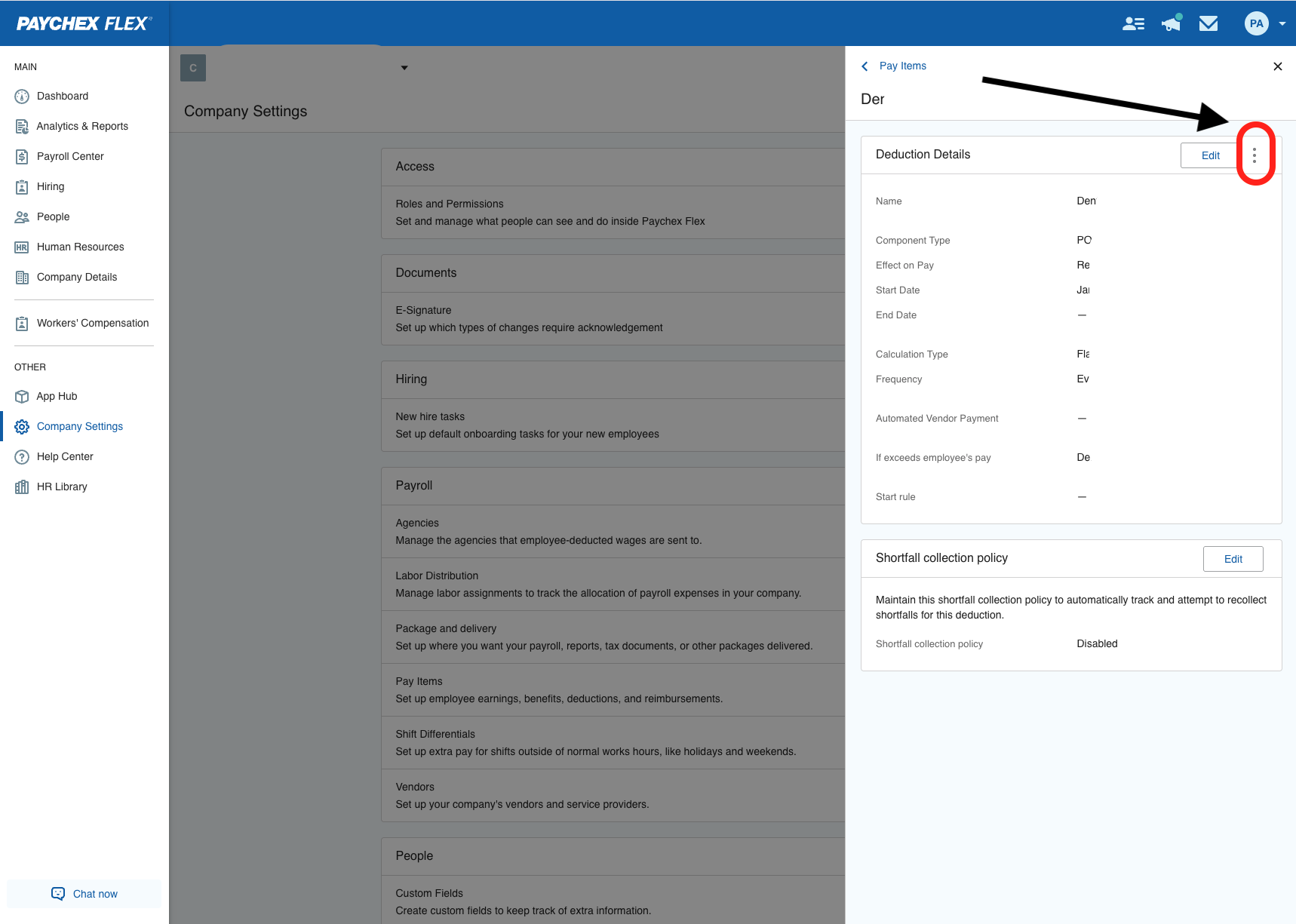Close the deduction side panel
Image resolution: width=1296 pixels, height=924 pixels.
tap(1277, 66)
